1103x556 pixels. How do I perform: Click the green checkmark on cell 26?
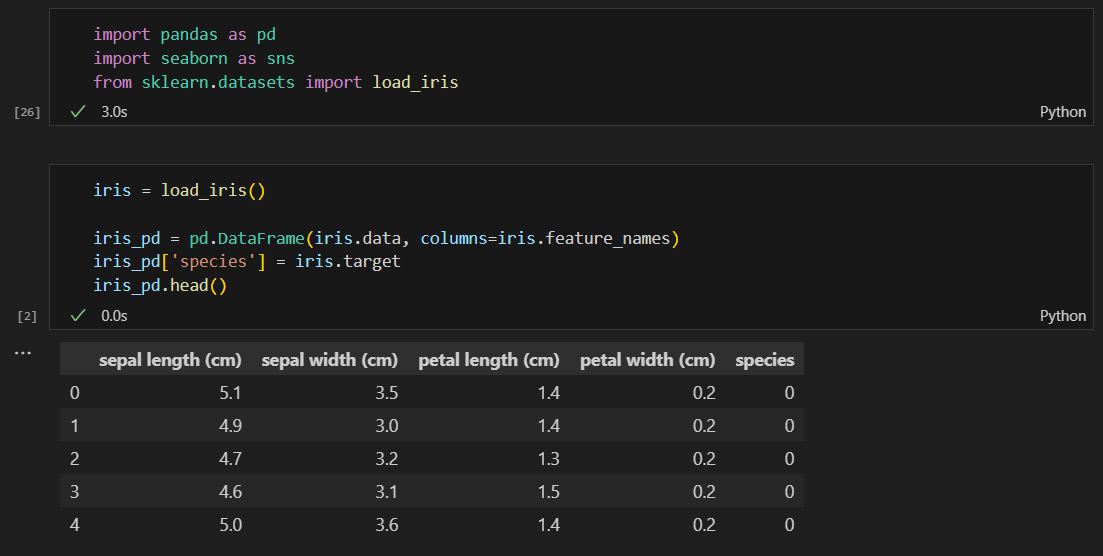click(x=78, y=111)
